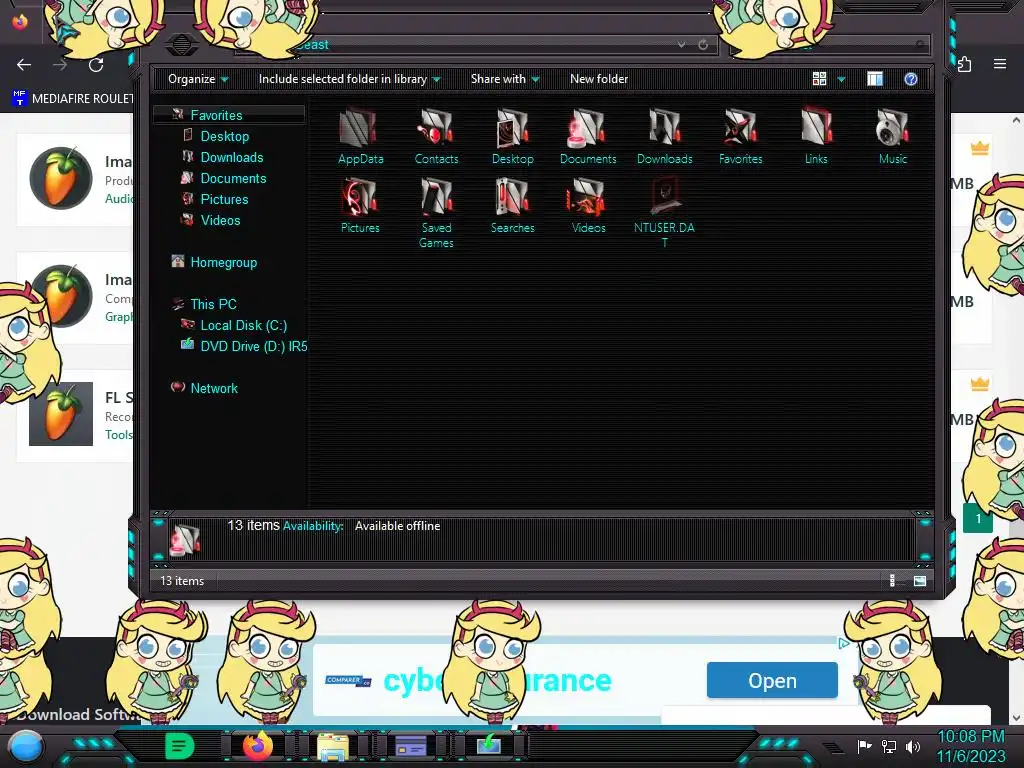Select DVD Drive (D:) in navigation pane

click(x=253, y=346)
